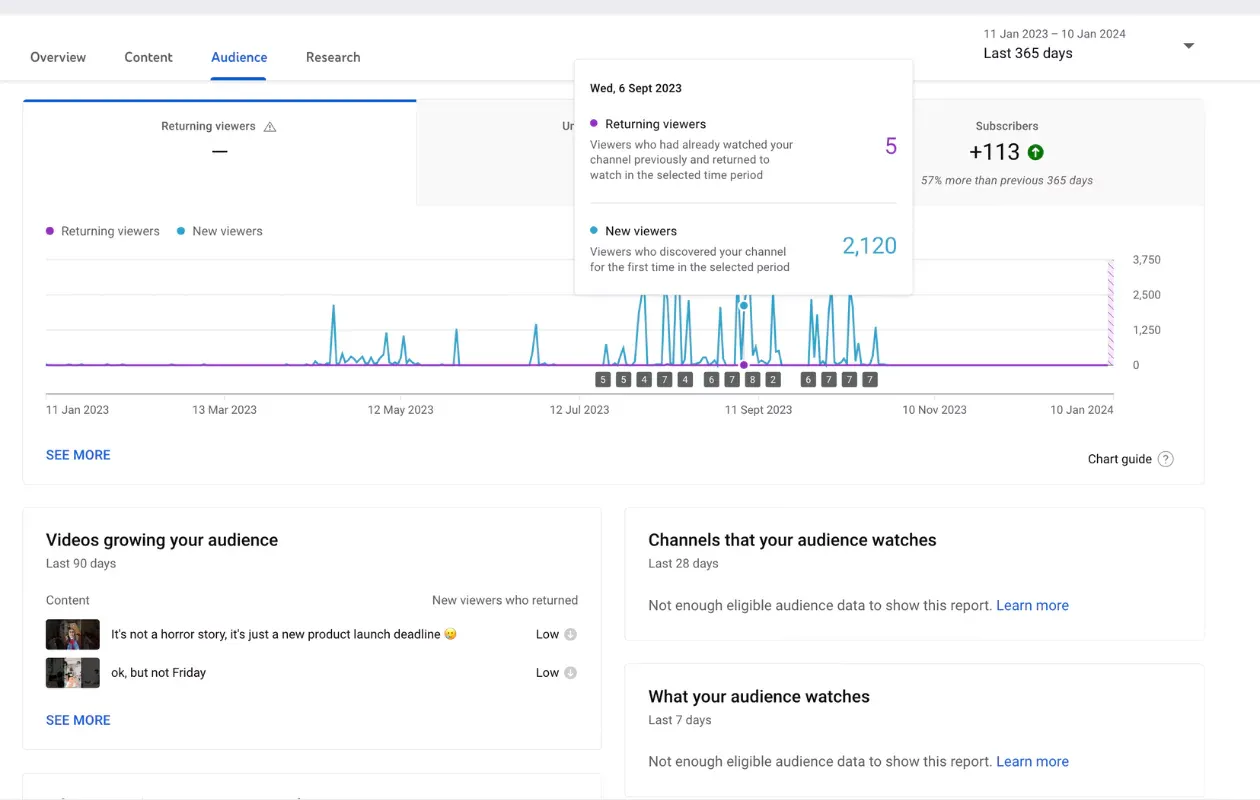1260x800 pixels.
Task: Click SEE MORE under the viewers chart
Action: (78, 455)
